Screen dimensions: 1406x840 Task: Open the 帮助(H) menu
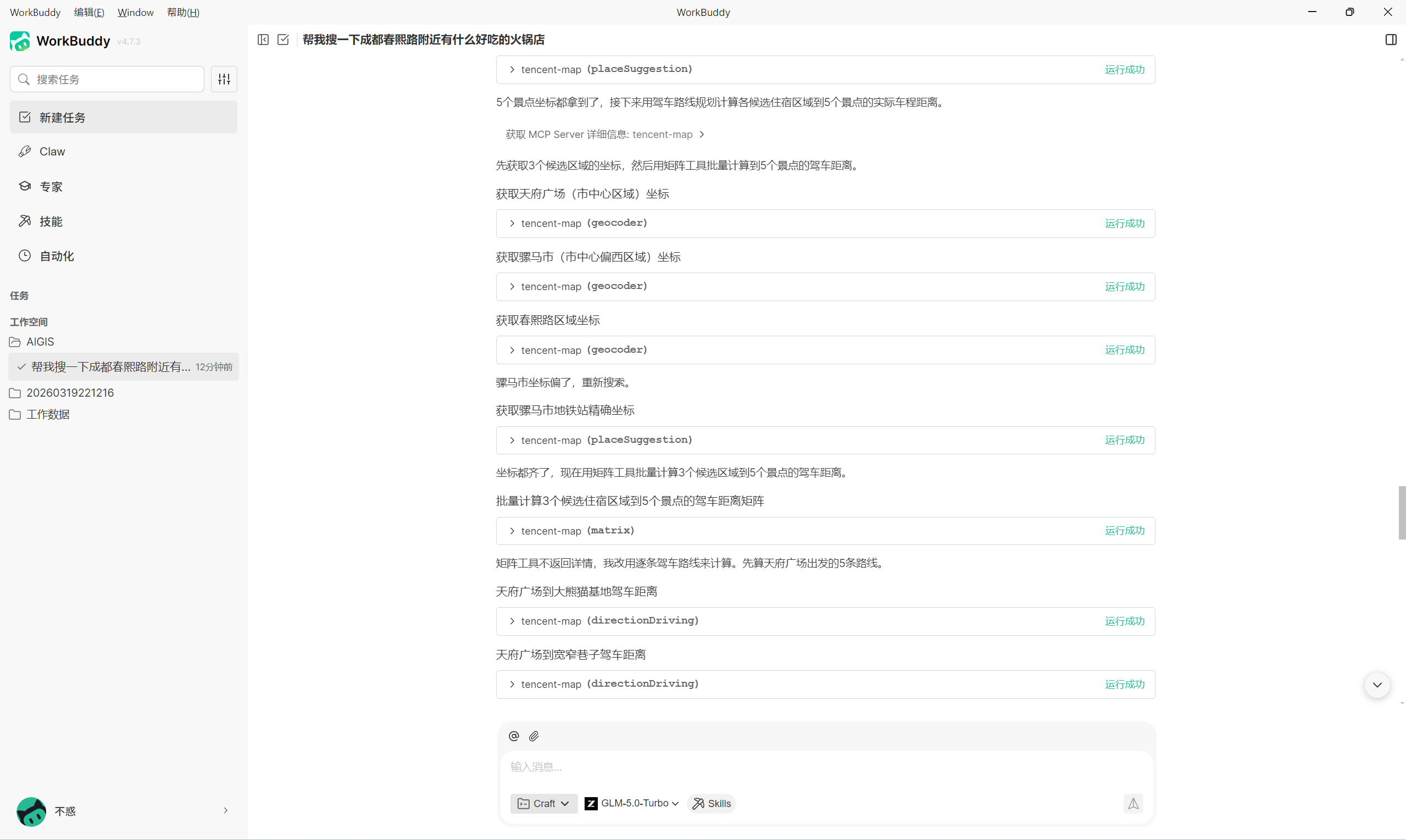point(183,12)
